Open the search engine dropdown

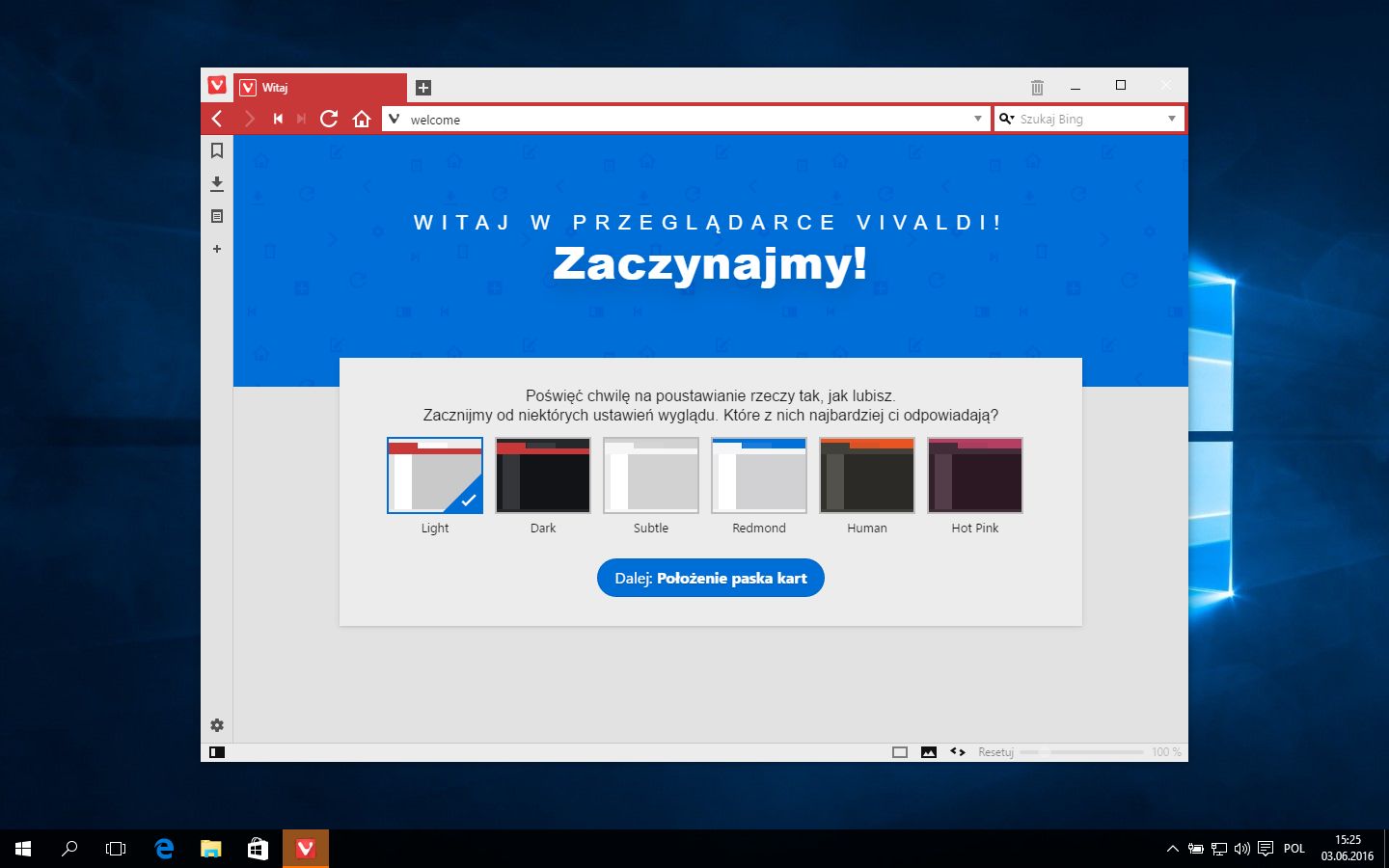pyautogui.click(x=1007, y=119)
